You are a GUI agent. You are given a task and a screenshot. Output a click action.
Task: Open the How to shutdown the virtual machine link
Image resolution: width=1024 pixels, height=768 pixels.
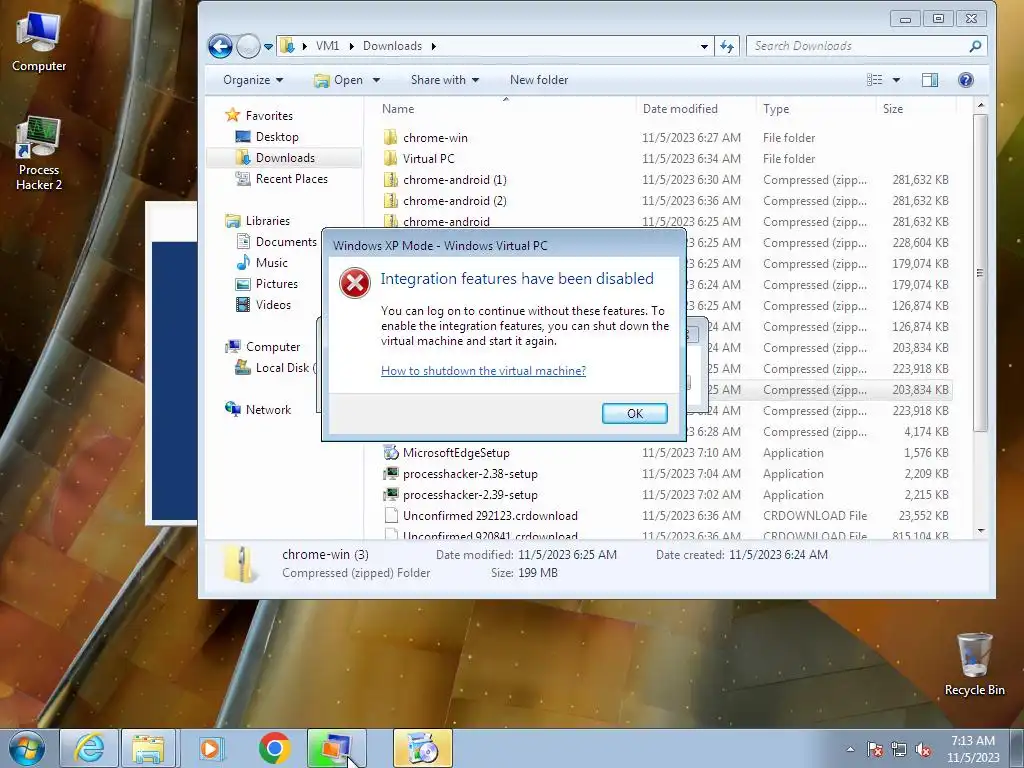(x=483, y=370)
